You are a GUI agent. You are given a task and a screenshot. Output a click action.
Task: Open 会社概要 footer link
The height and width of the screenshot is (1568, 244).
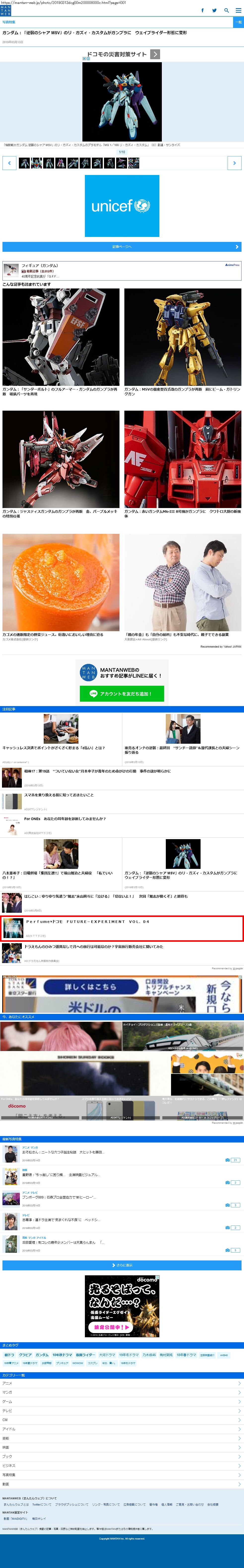tap(213, 1505)
